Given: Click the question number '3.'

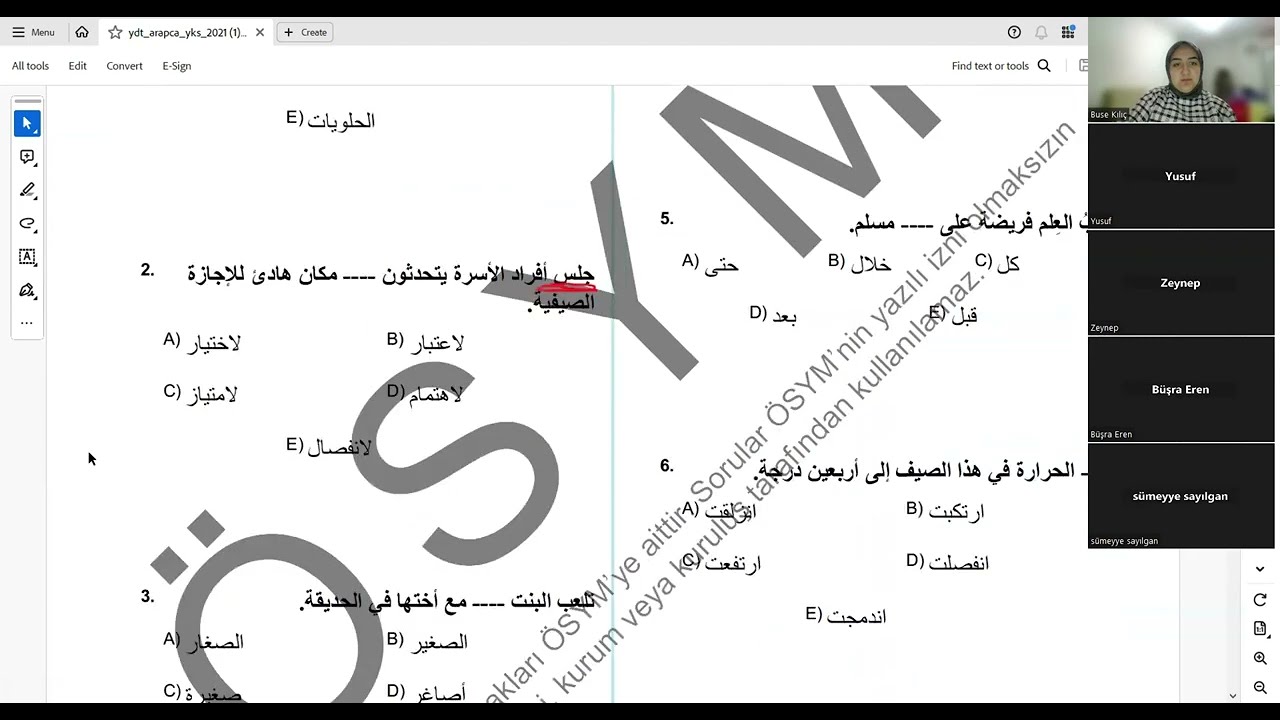Looking at the screenshot, I should pos(148,597).
